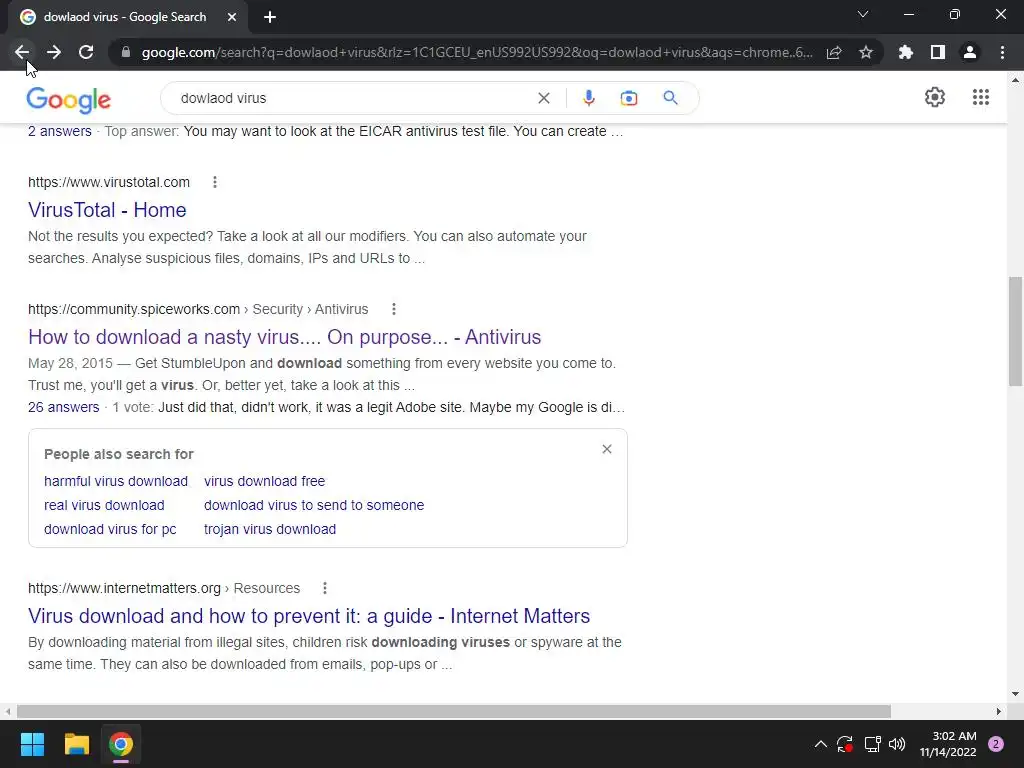The height and width of the screenshot is (768, 1024).
Task: Click the browser forward arrow
Action: [54, 52]
